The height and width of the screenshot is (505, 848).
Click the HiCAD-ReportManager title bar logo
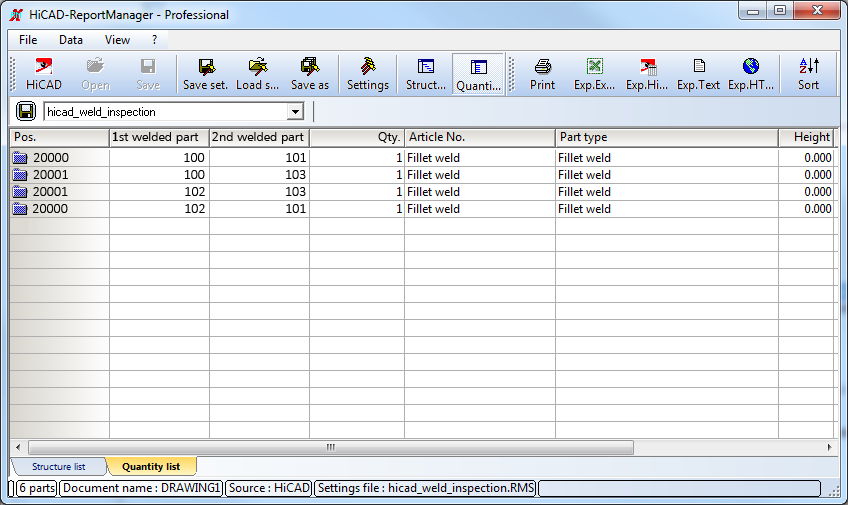coord(16,15)
